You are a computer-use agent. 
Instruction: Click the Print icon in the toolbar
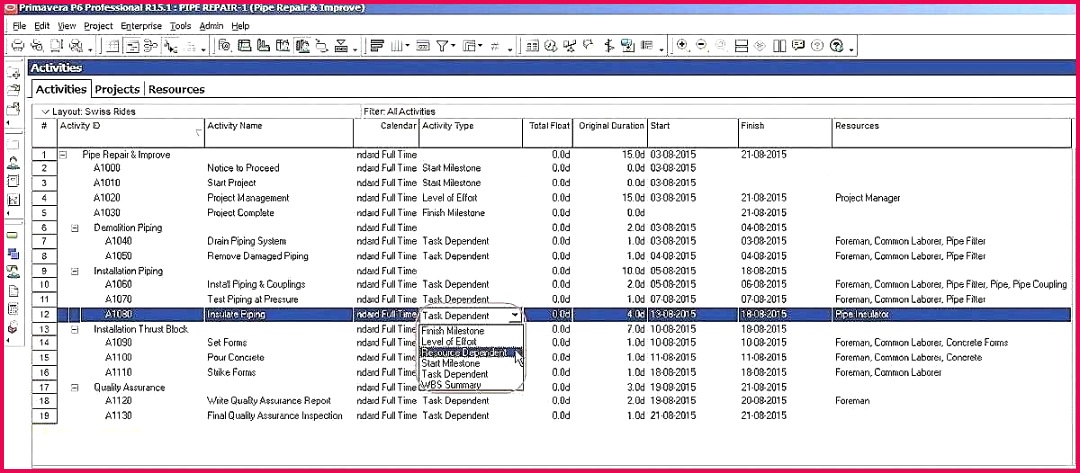[17, 46]
